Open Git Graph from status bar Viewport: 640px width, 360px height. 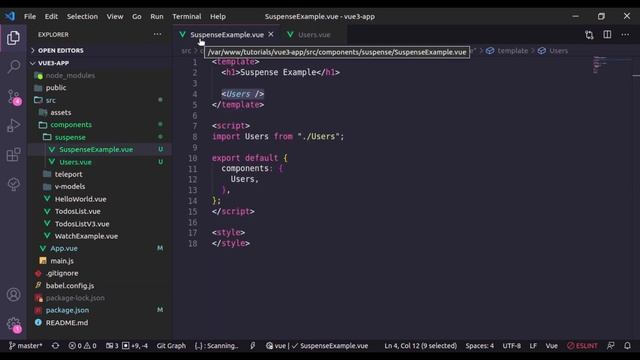[171, 346]
